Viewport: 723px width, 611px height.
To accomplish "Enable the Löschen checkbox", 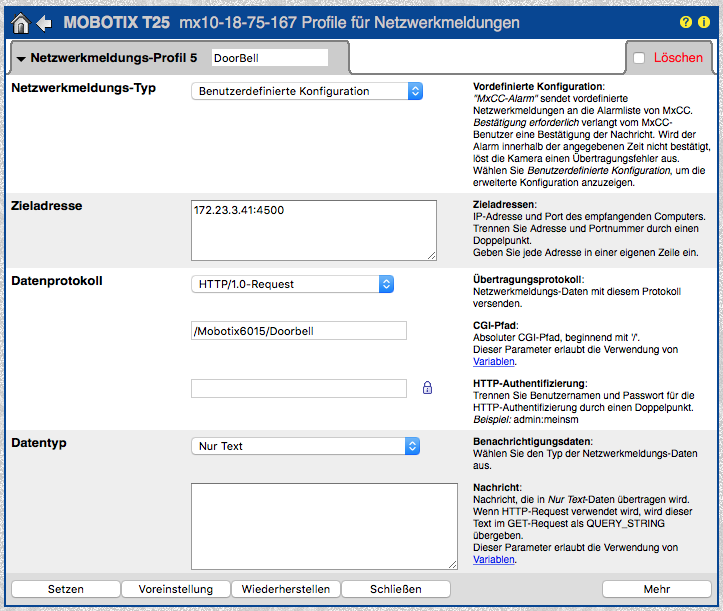I will [x=639, y=58].
